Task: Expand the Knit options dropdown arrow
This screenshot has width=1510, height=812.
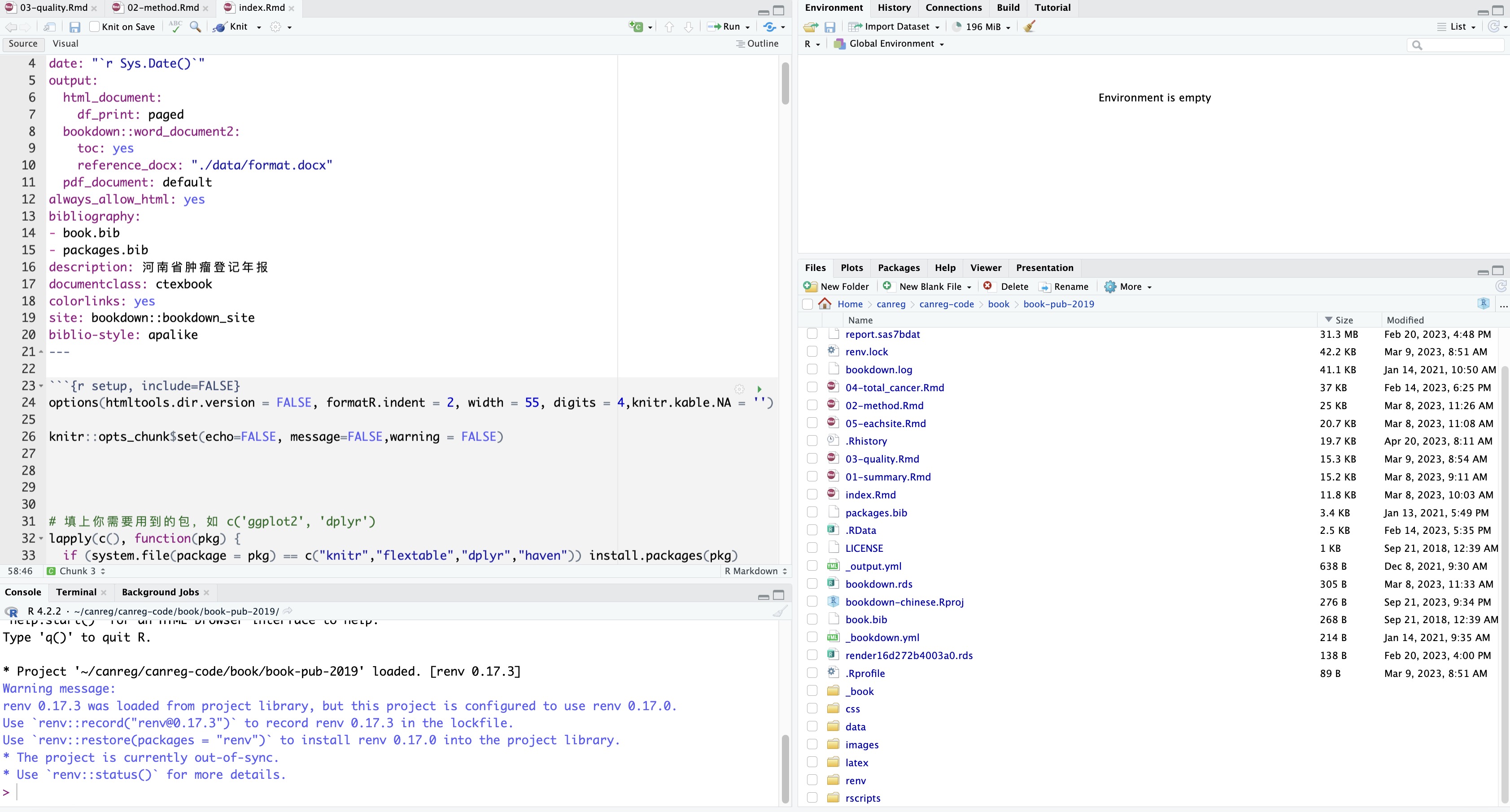Action: [258, 27]
